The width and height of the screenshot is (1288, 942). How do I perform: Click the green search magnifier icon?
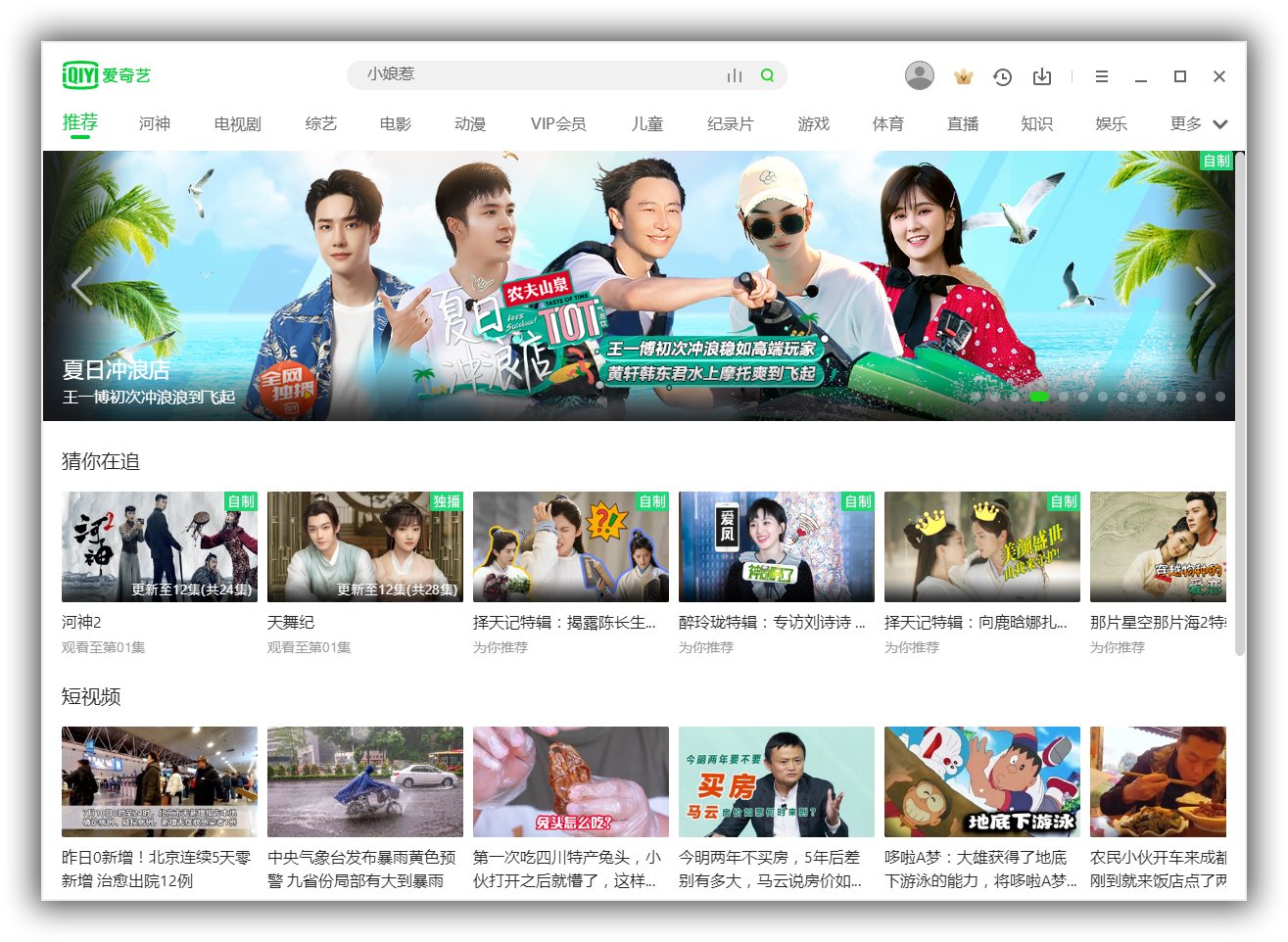[x=767, y=75]
